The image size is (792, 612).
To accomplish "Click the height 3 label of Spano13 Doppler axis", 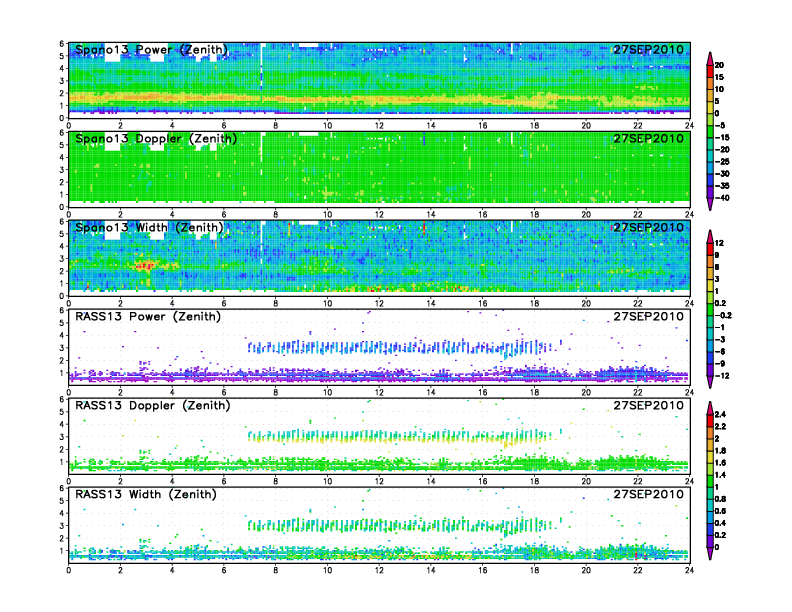I will coord(62,170).
